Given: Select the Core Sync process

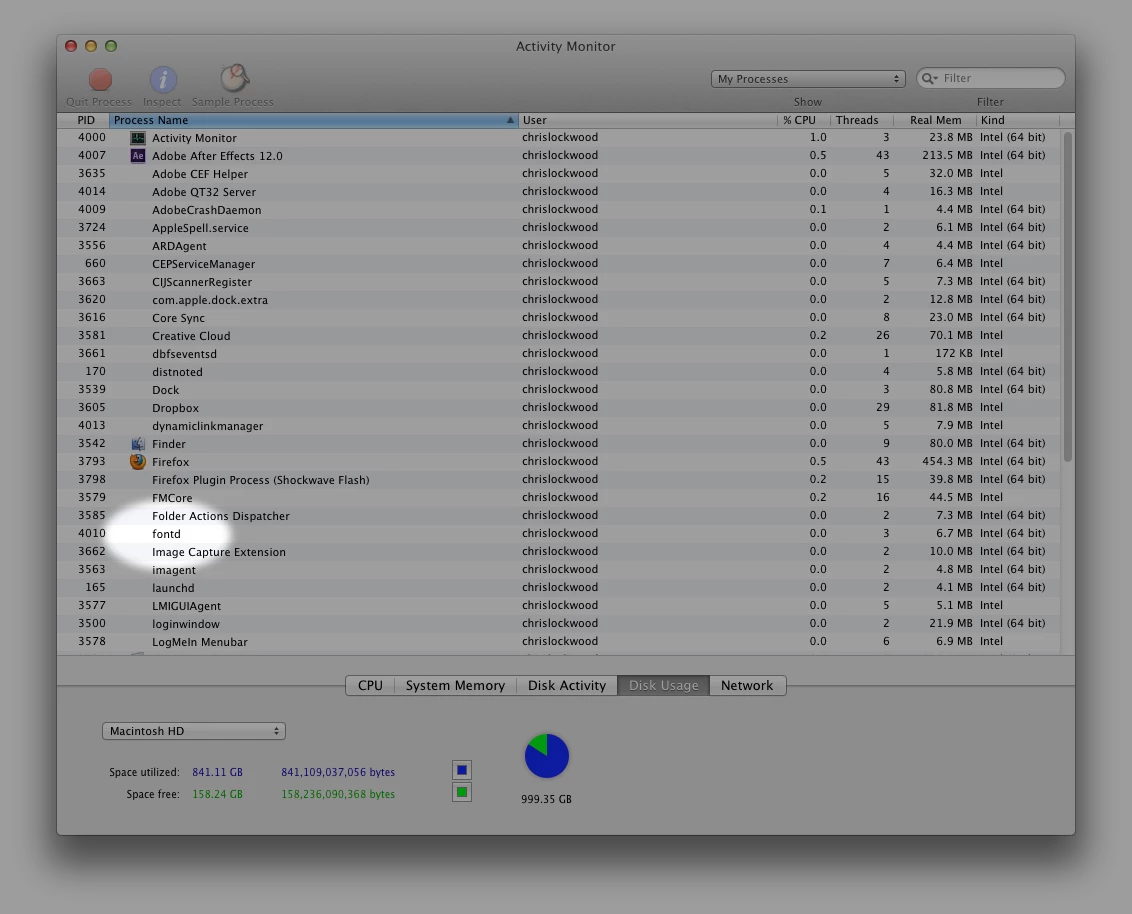Looking at the screenshot, I should [x=559, y=318].
